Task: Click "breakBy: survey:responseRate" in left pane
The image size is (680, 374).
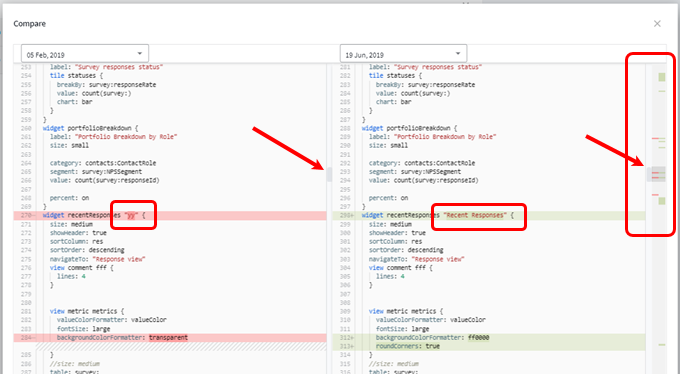Action: [x=106, y=85]
